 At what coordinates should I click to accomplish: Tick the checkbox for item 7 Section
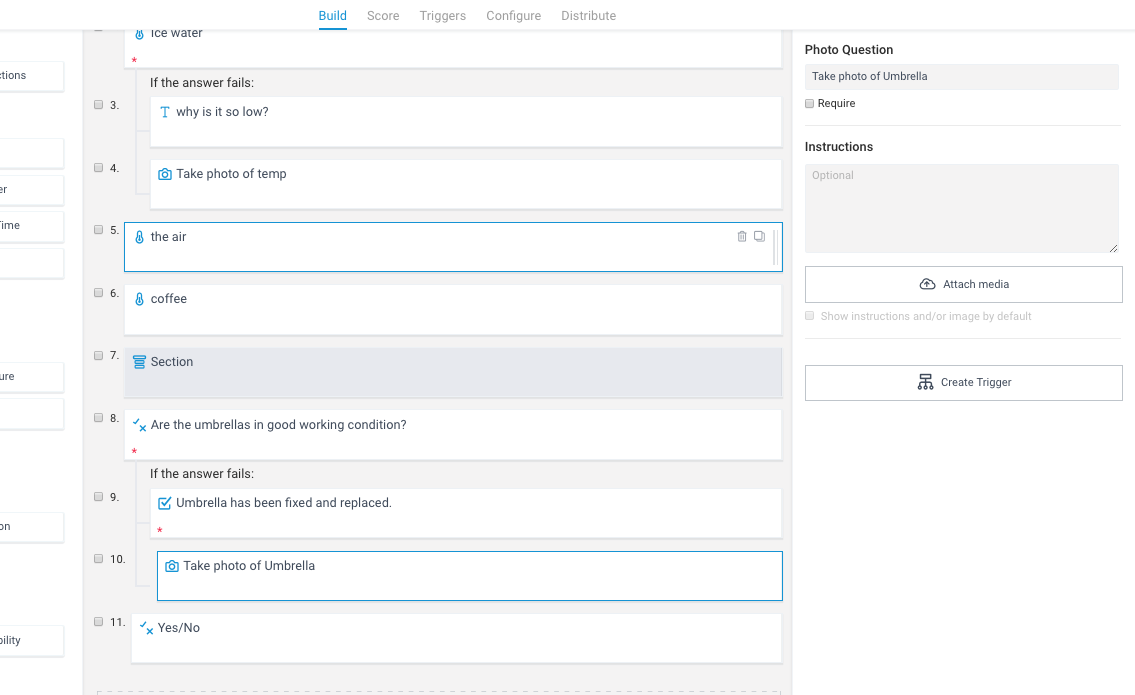click(98, 355)
